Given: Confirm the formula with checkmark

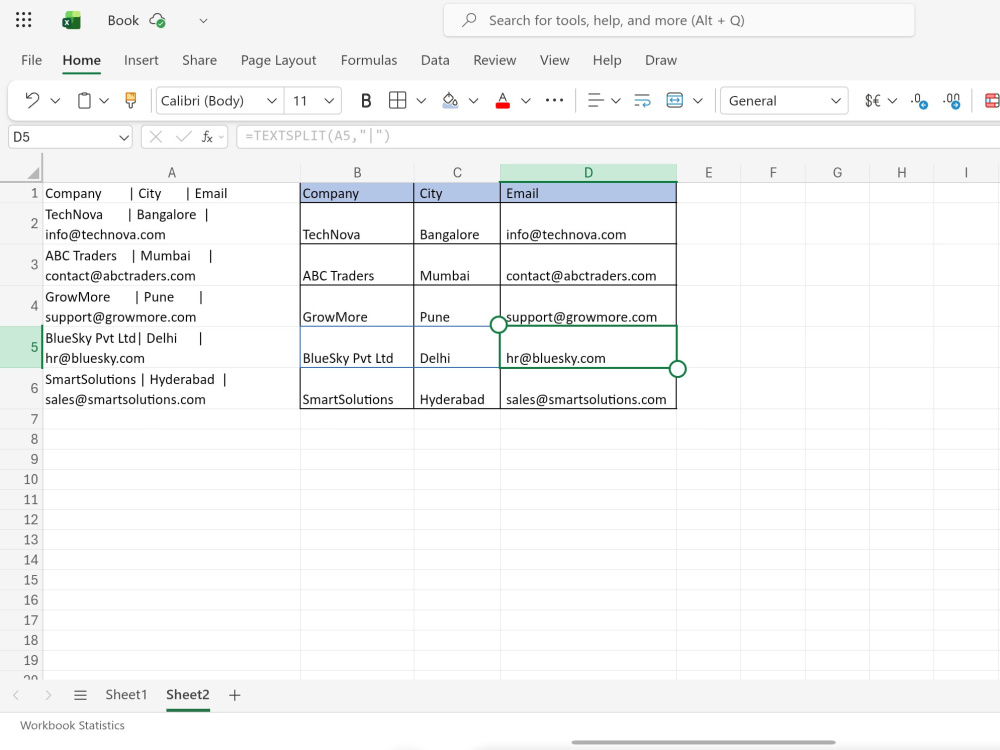Looking at the screenshot, I should pyautogui.click(x=183, y=136).
